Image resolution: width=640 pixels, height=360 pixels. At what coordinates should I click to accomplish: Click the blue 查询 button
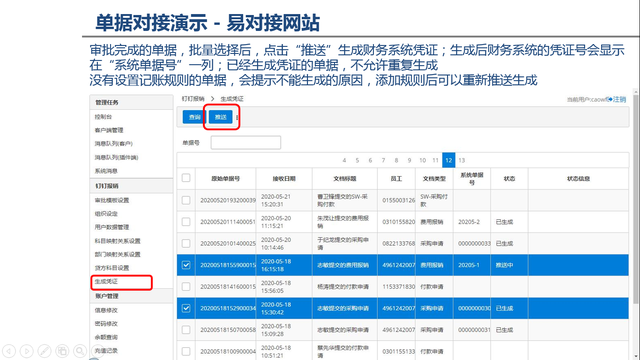click(194, 117)
